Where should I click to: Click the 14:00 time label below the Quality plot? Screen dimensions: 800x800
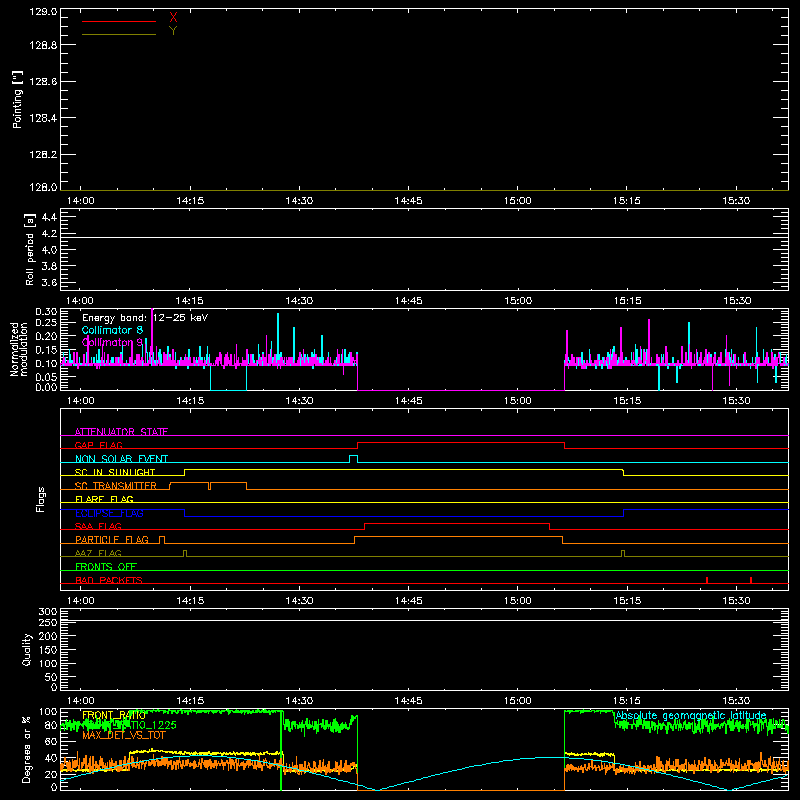[x=81, y=701]
